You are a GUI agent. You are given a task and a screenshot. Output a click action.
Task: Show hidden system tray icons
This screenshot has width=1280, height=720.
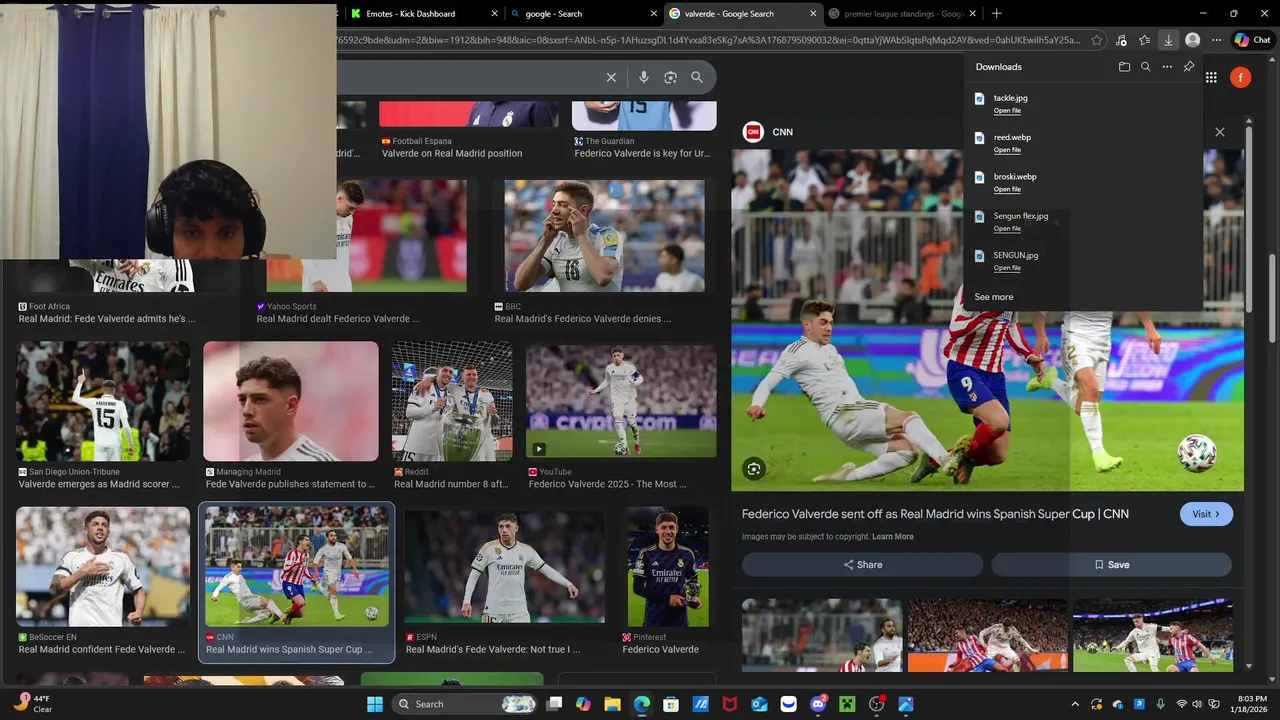(x=1075, y=704)
